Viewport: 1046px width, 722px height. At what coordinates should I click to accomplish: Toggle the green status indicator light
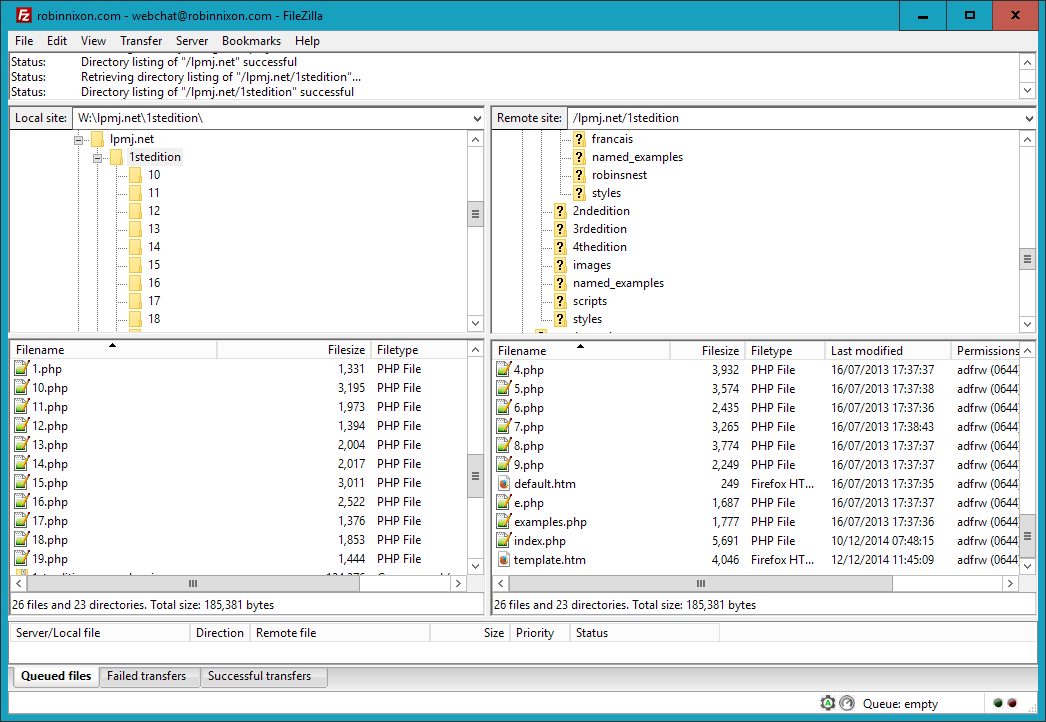(x=997, y=704)
